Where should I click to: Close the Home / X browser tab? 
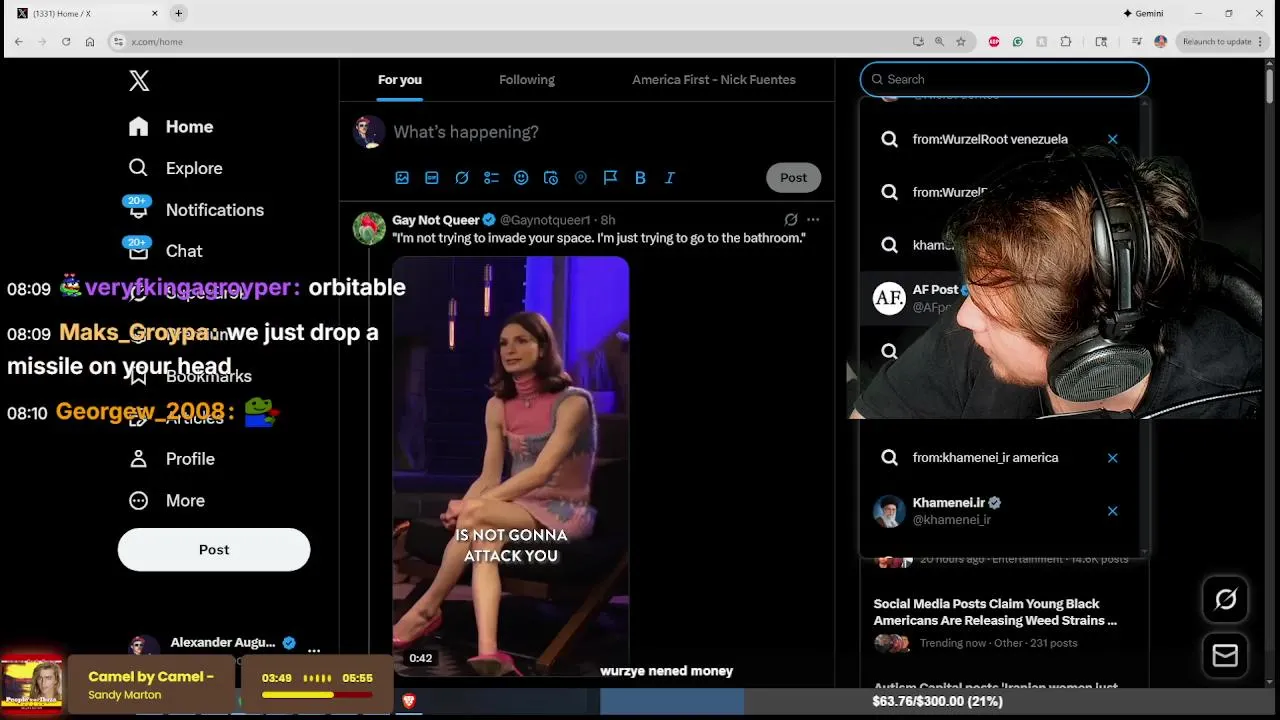tap(155, 14)
